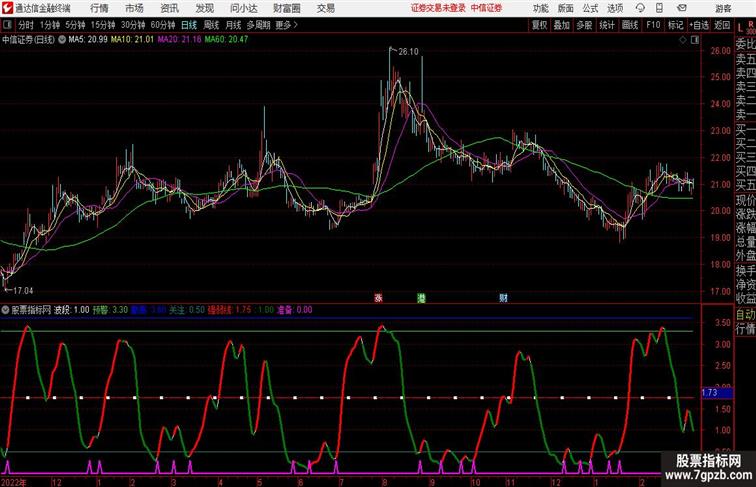
Task: Click the 返回 back button
Action: coord(722,25)
